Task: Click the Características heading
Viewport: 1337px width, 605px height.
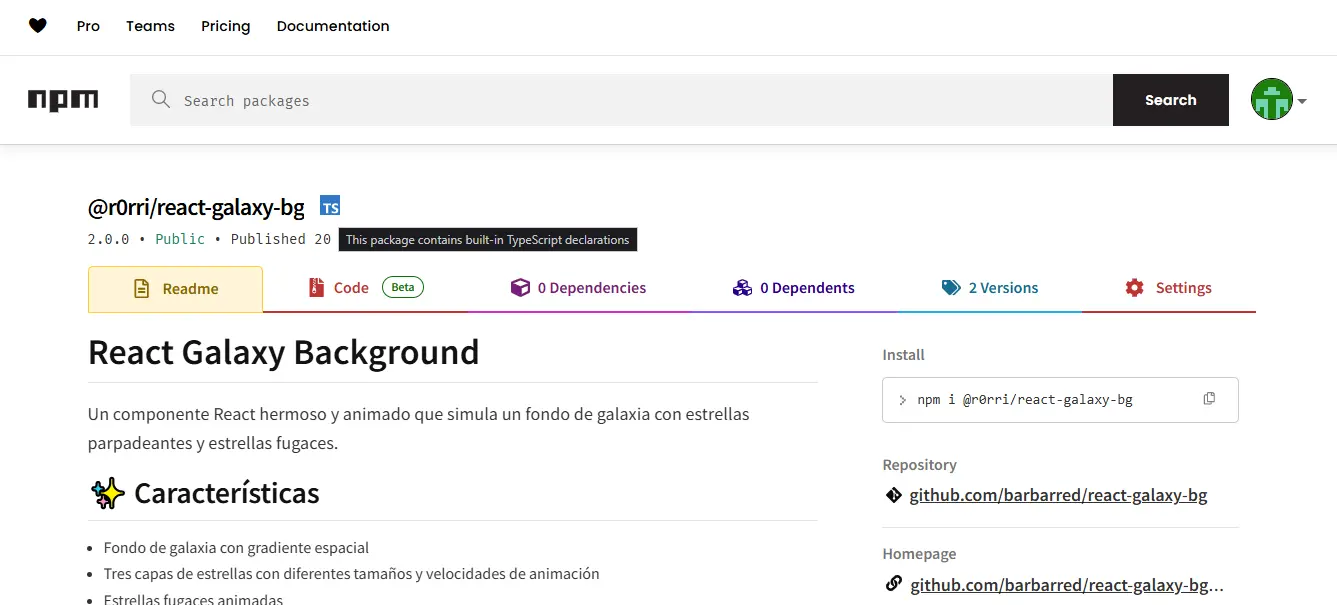Action: (227, 493)
